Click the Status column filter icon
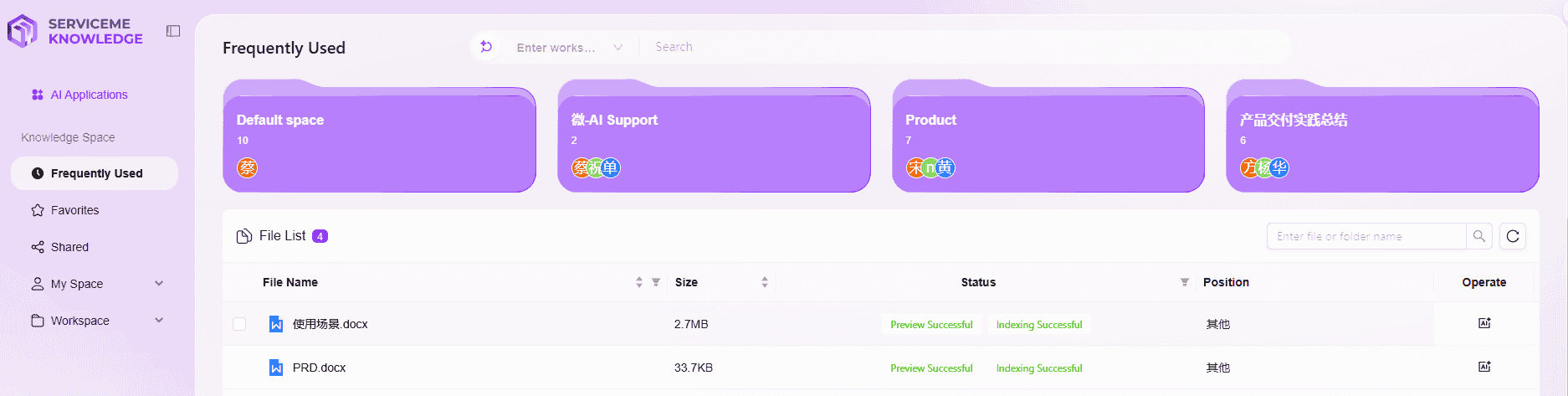The image size is (1568, 396). [x=1185, y=282]
